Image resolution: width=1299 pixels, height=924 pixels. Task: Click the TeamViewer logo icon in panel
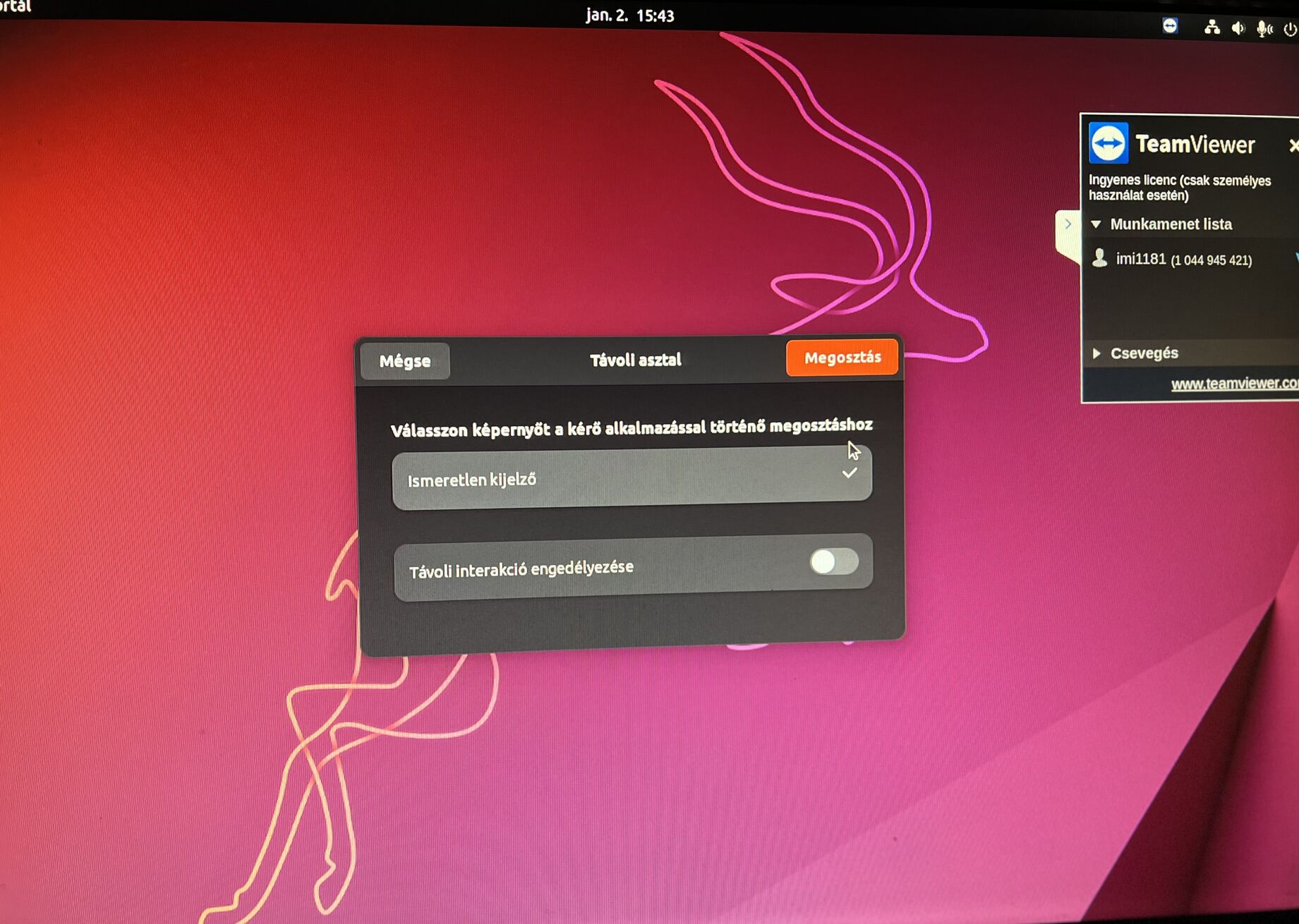1108,143
